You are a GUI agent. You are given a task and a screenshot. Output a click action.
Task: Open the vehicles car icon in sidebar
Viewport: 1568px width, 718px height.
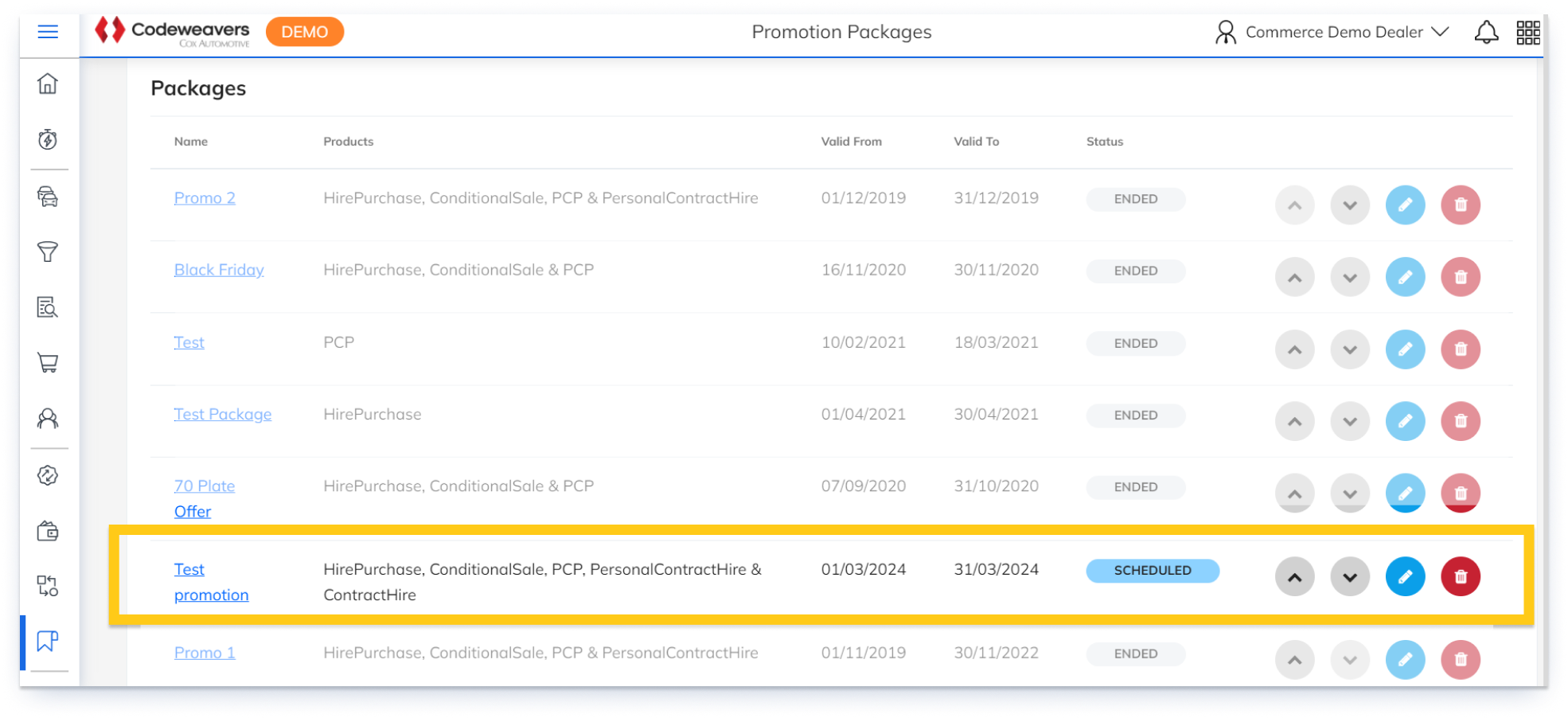point(48,196)
